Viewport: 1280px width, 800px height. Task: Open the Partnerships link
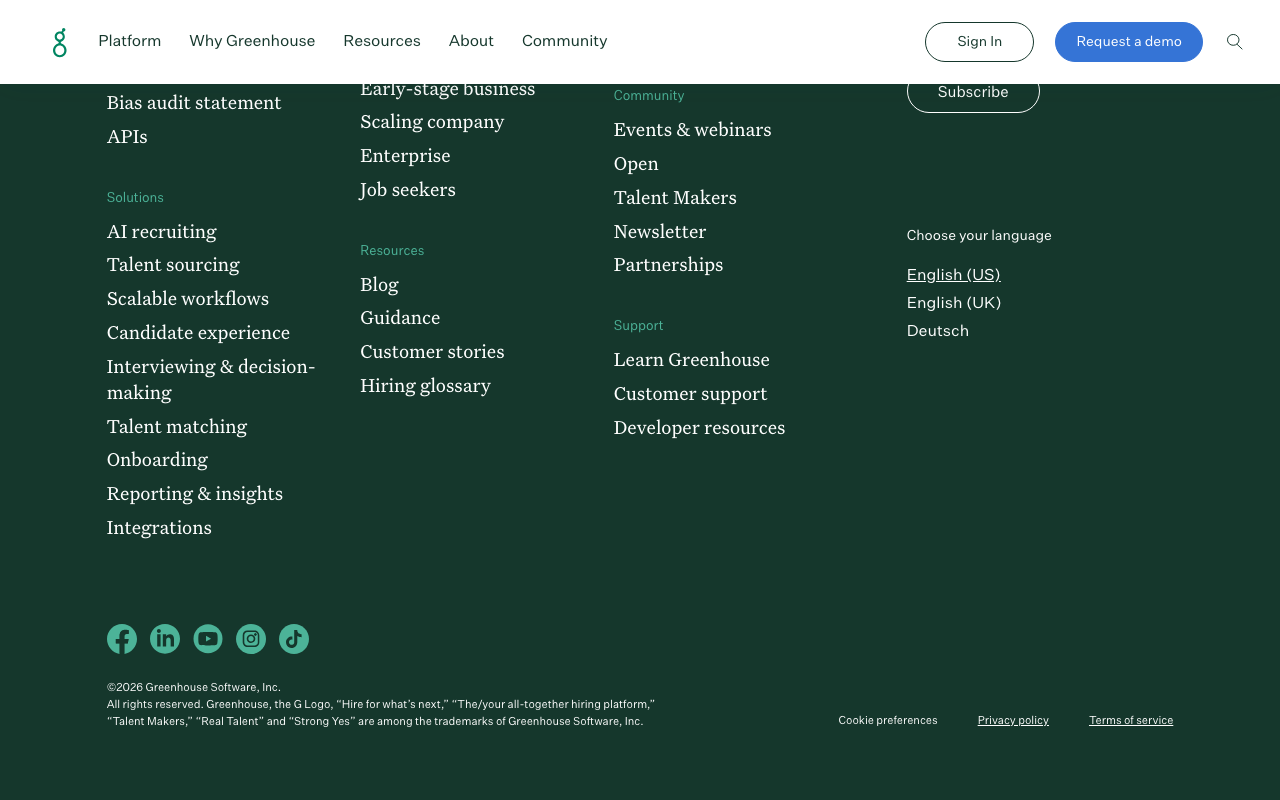click(668, 265)
